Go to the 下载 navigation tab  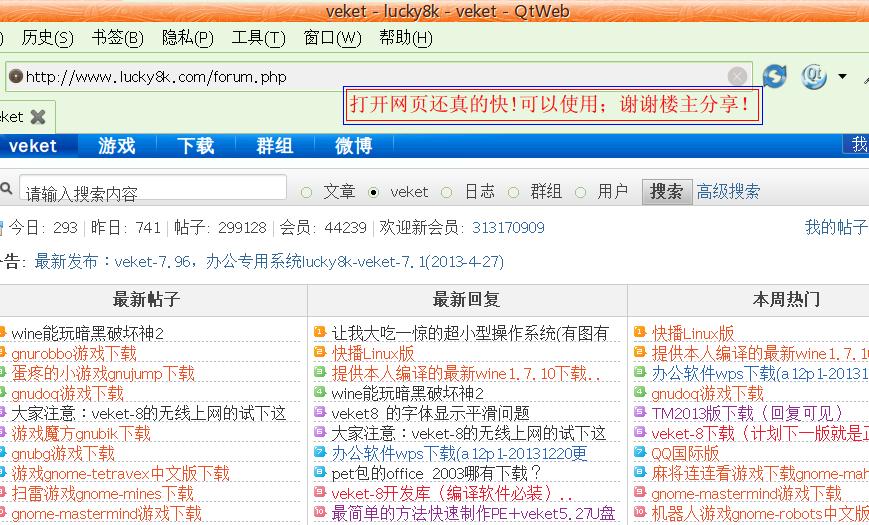[x=196, y=146]
